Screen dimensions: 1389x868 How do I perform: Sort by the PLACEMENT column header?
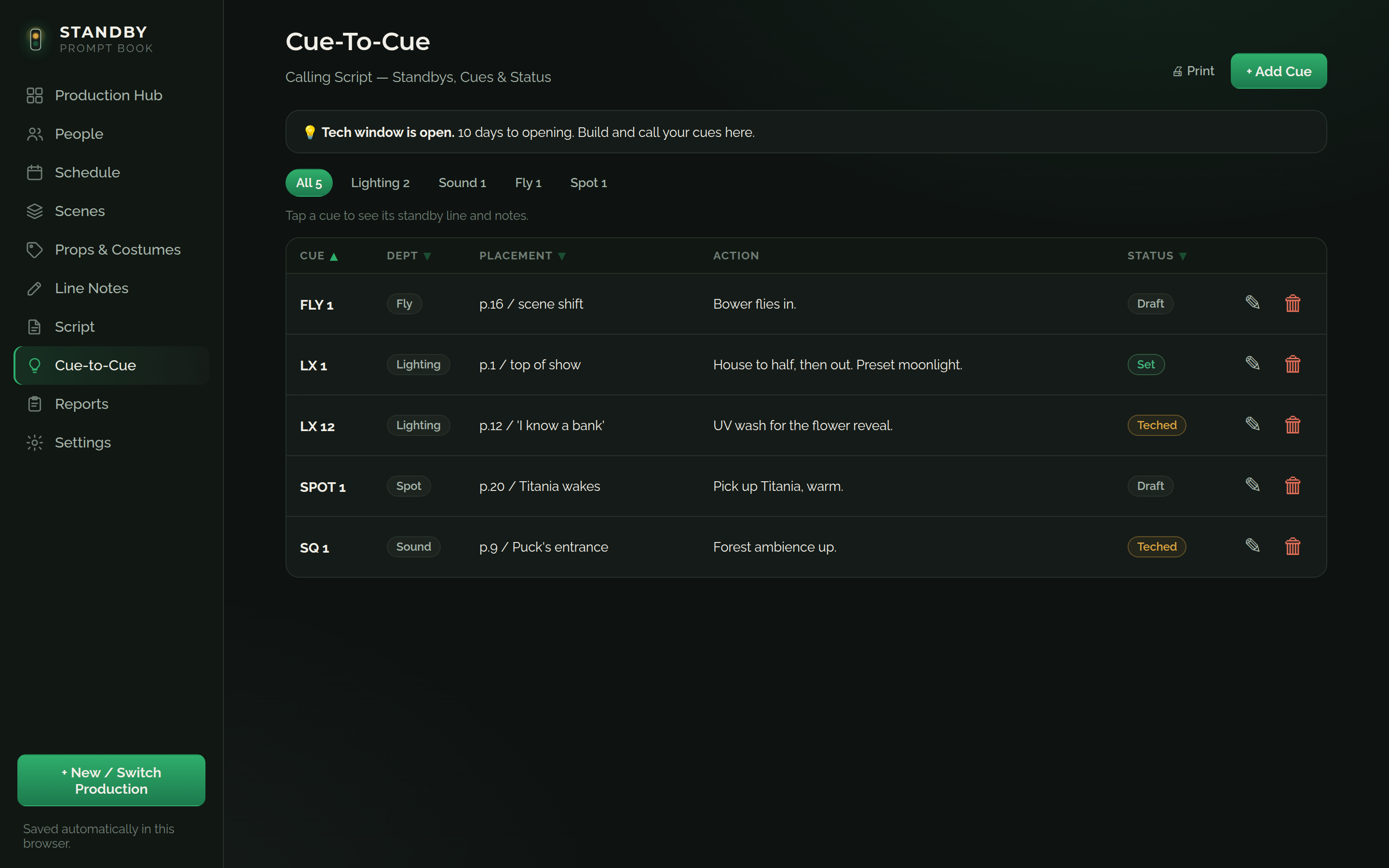[x=522, y=256]
